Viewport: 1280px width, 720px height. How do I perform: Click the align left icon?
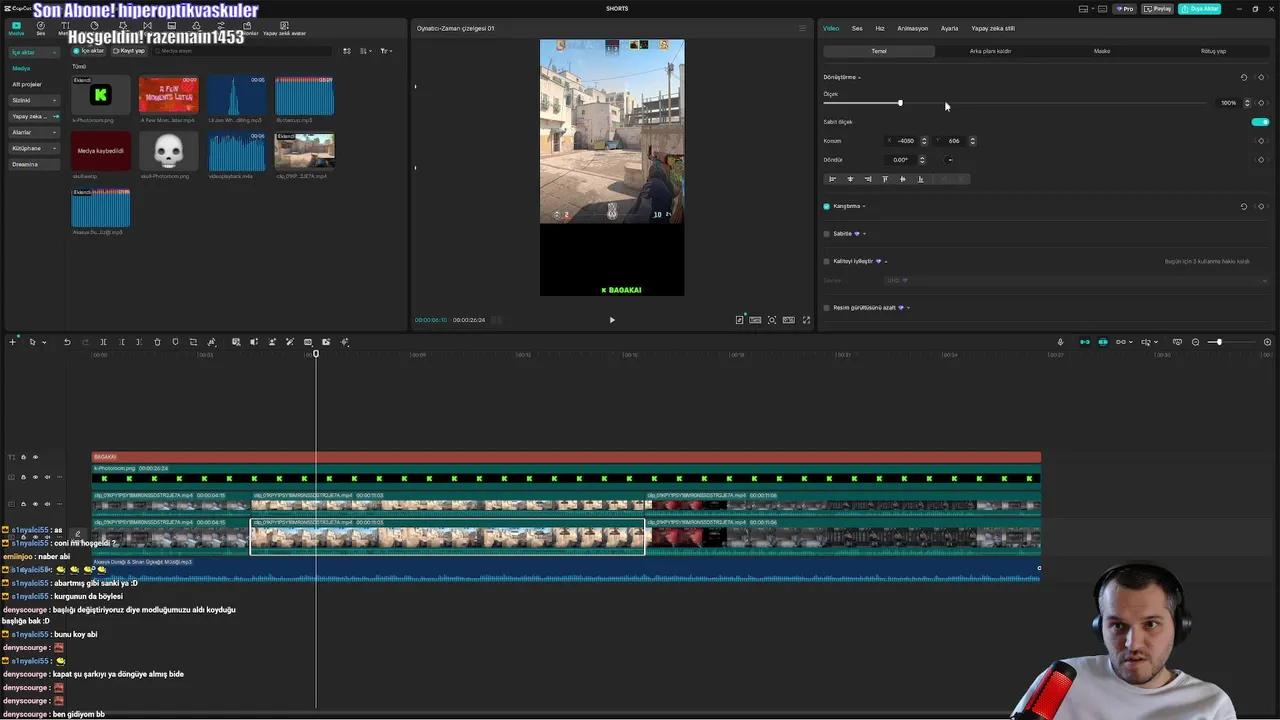coord(832,179)
